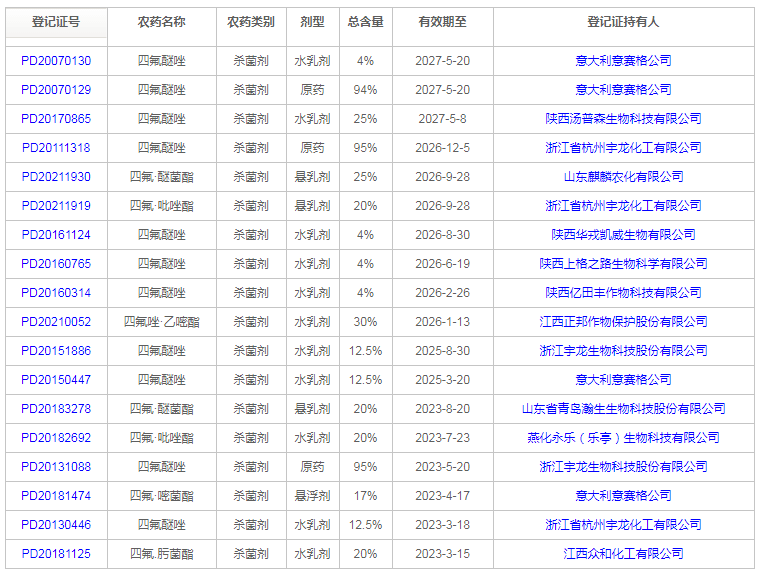Image resolution: width=760 pixels, height=574 pixels.
Task: Open registration PD20170865 link
Action: (56, 119)
